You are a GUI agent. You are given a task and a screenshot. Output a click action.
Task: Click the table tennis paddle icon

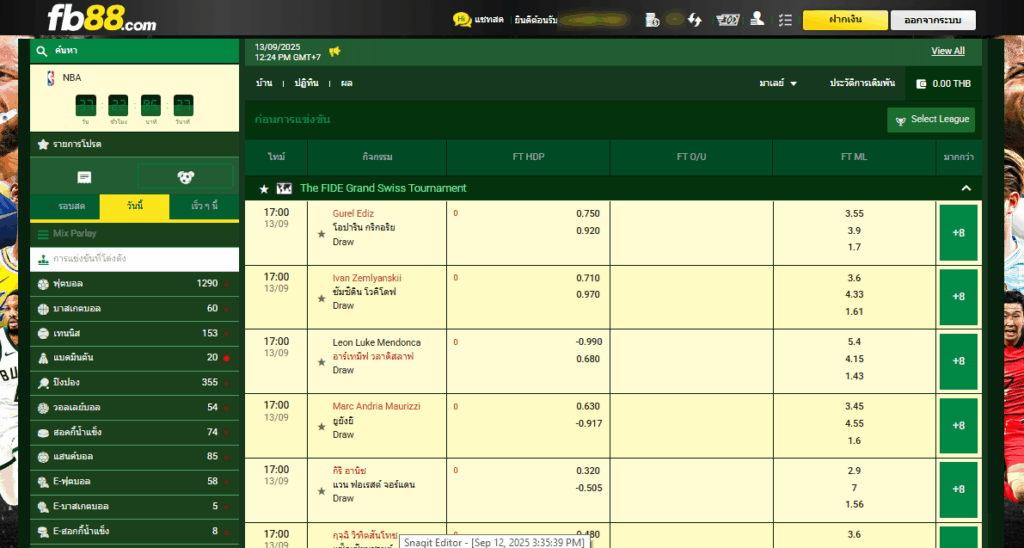point(43,383)
